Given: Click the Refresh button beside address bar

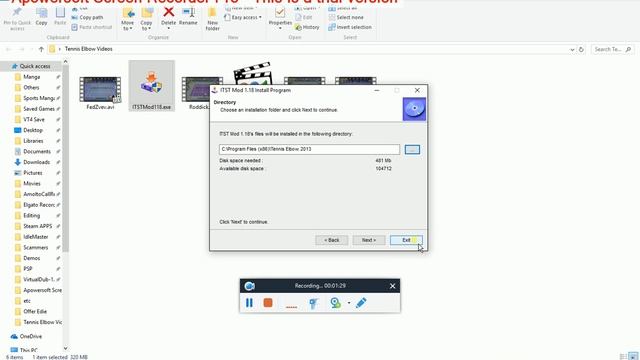Looking at the screenshot, I should click(x=581, y=49).
